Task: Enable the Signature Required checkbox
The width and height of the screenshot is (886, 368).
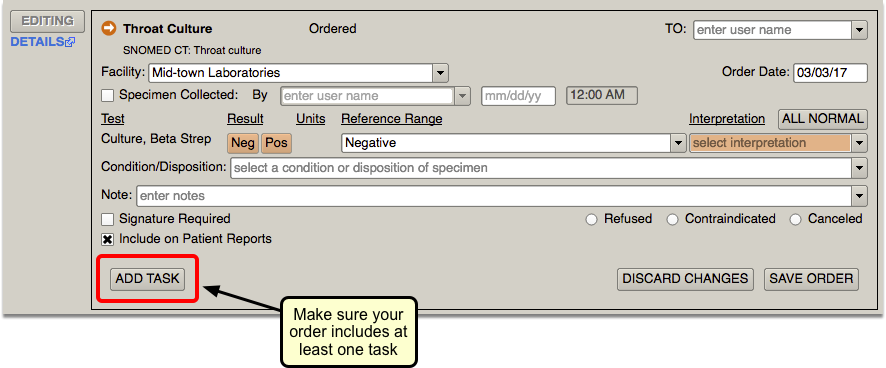Action: [x=107, y=219]
